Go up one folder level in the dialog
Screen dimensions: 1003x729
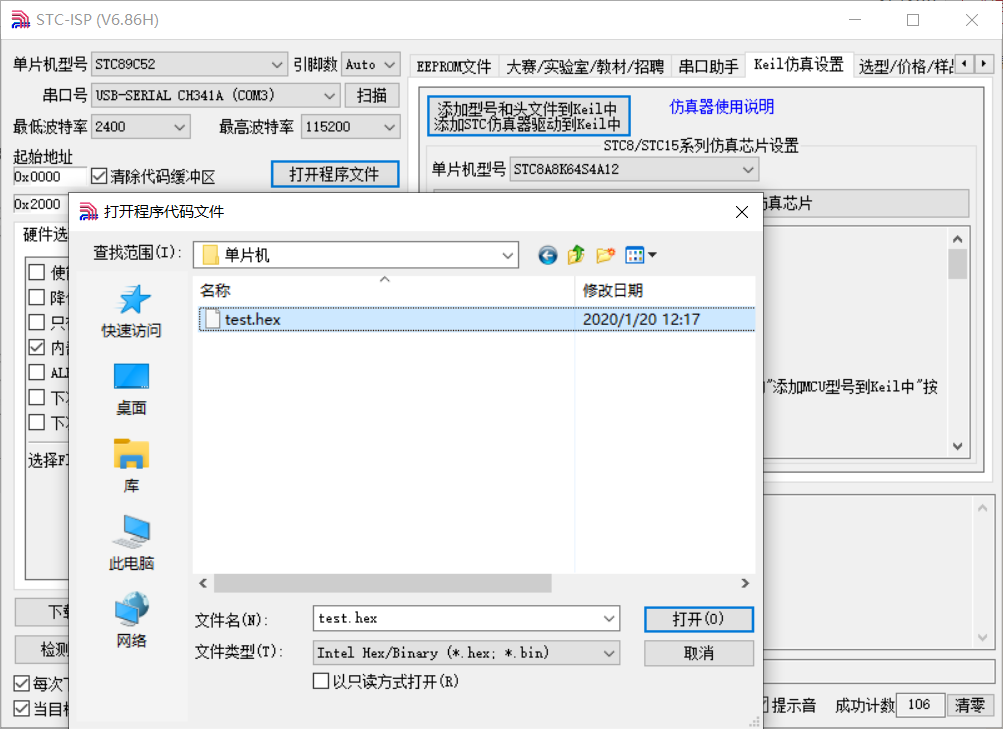pyautogui.click(x=575, y=255)
